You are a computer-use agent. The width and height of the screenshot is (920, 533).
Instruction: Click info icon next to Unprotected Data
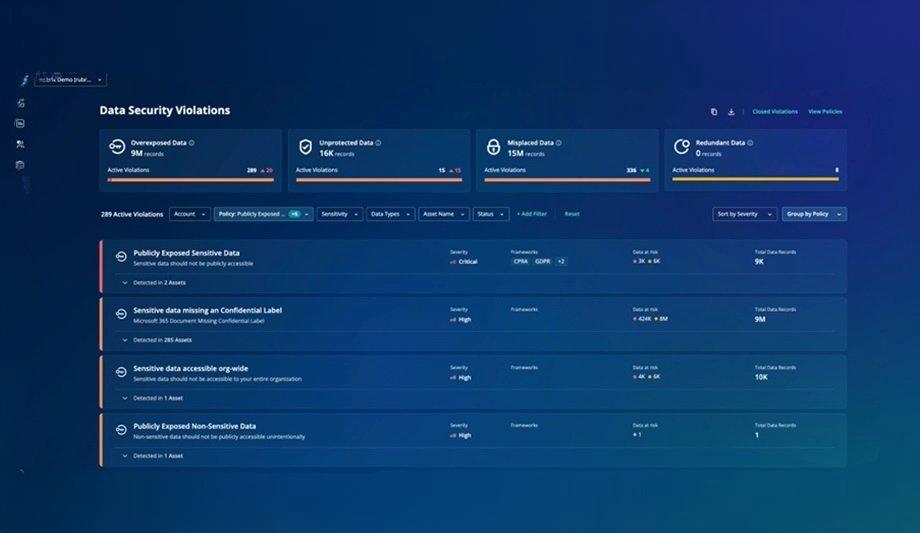coord(378,143)
